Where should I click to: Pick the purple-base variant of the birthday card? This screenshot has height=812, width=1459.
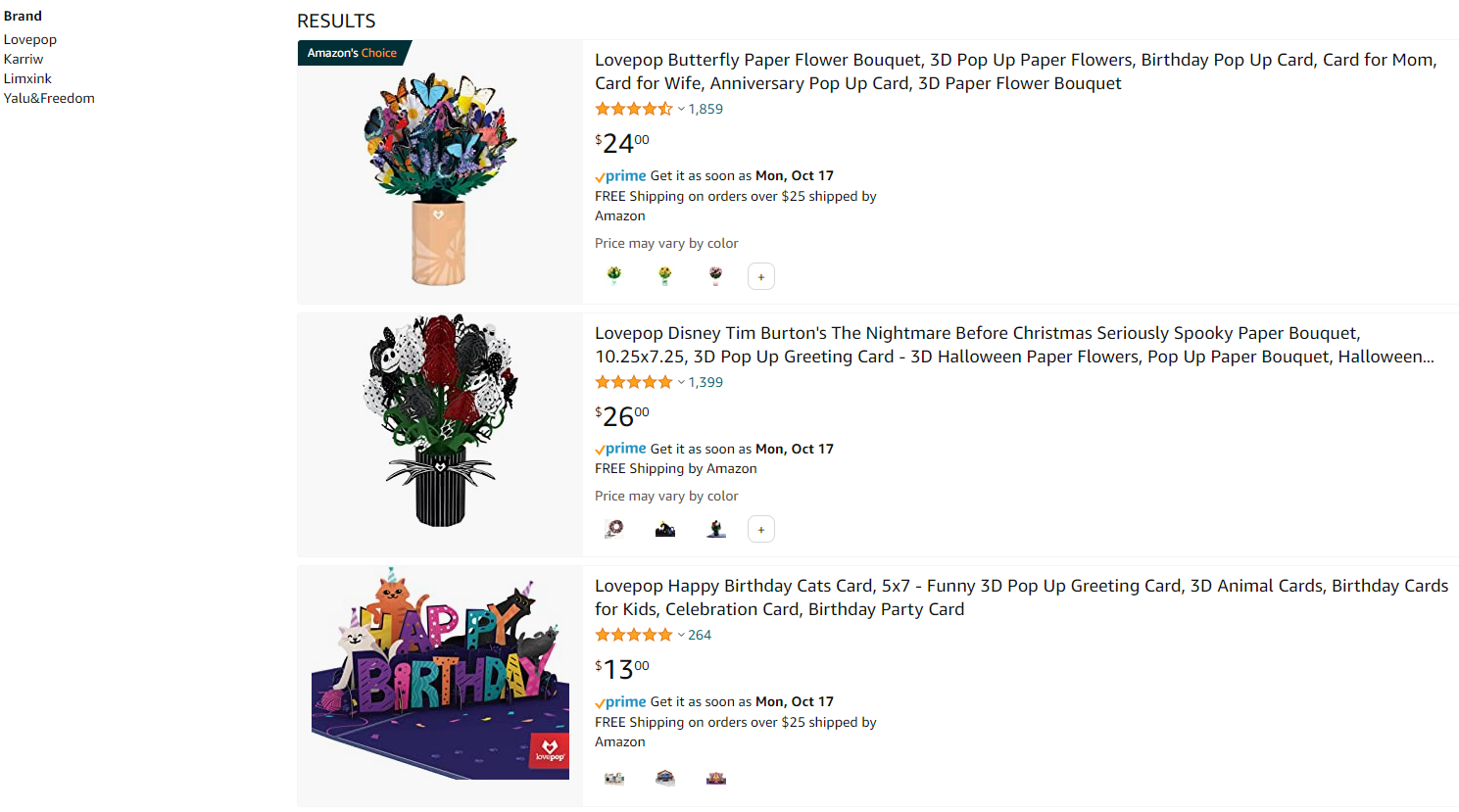point(716,779)
